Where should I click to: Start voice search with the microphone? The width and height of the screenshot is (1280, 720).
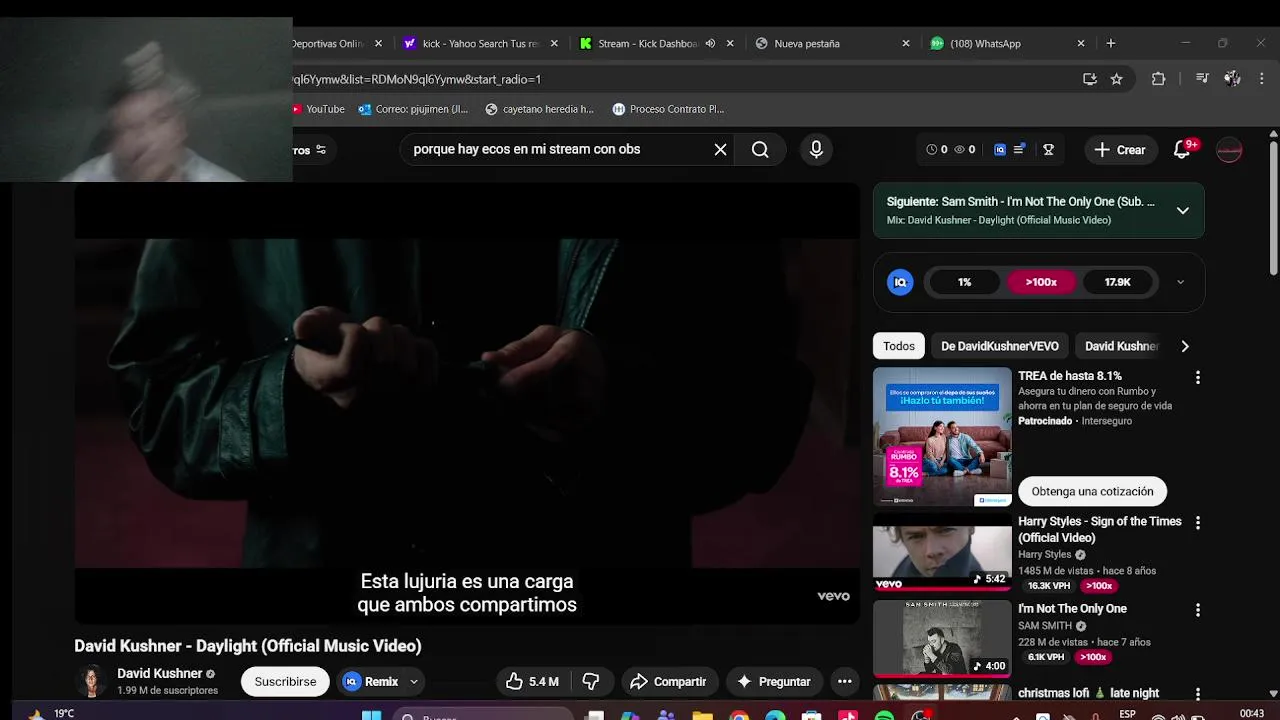816,149
